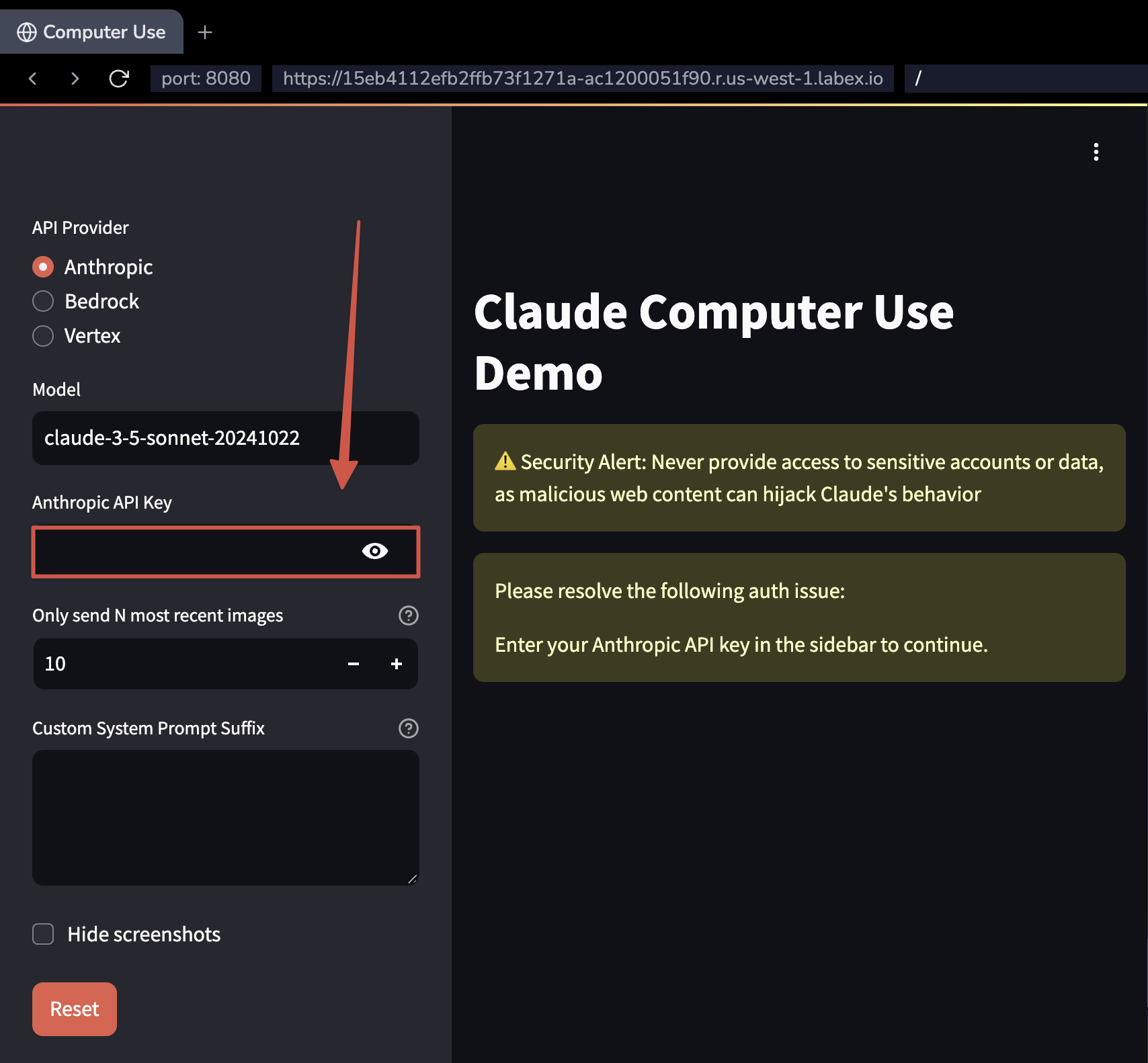Screen dimensions: 1148x1063
Task: Click the Model name text field
Action: point(225,438)
